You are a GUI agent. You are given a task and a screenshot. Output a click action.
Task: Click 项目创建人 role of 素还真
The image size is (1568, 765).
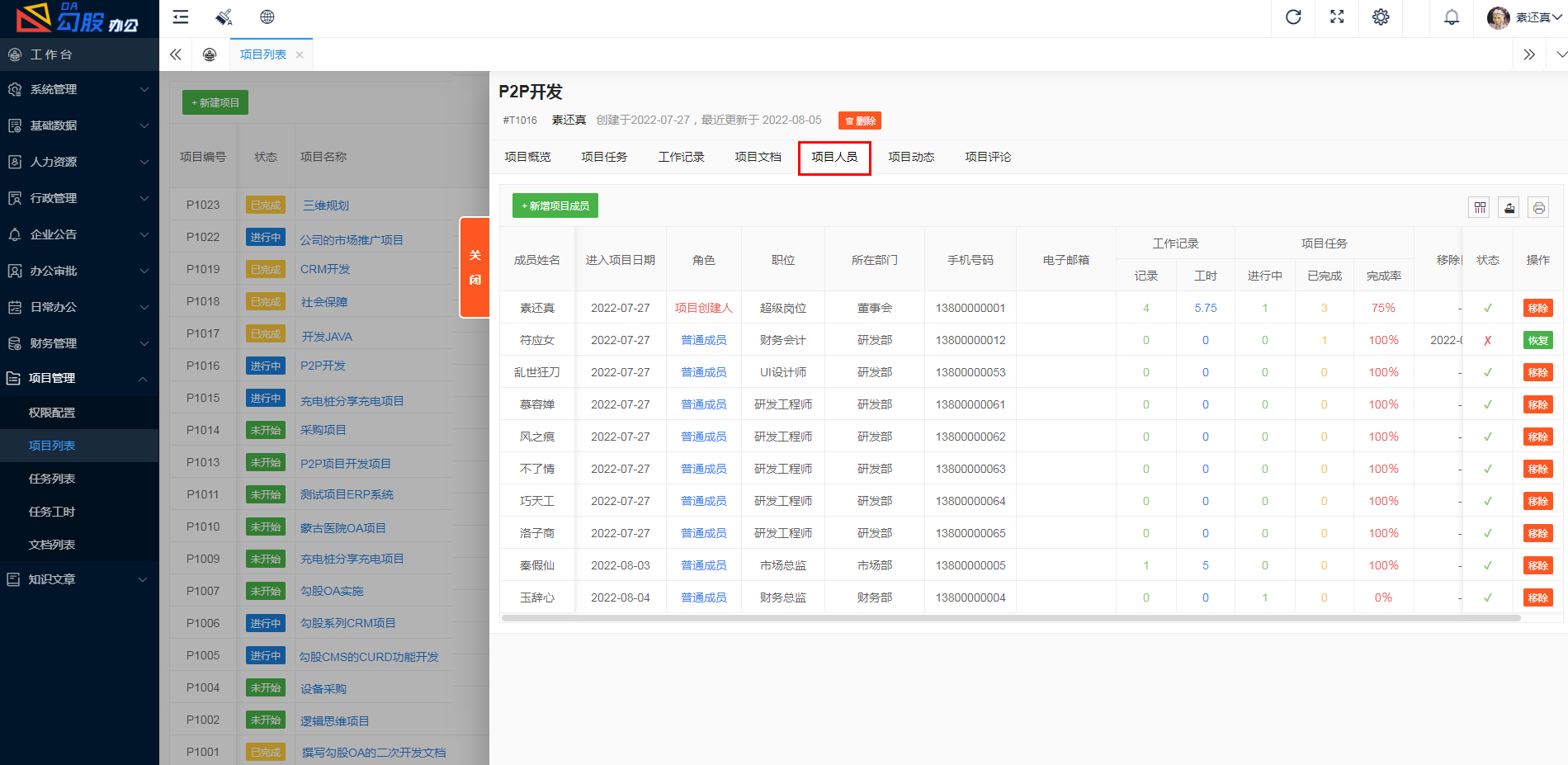point(704,308)
